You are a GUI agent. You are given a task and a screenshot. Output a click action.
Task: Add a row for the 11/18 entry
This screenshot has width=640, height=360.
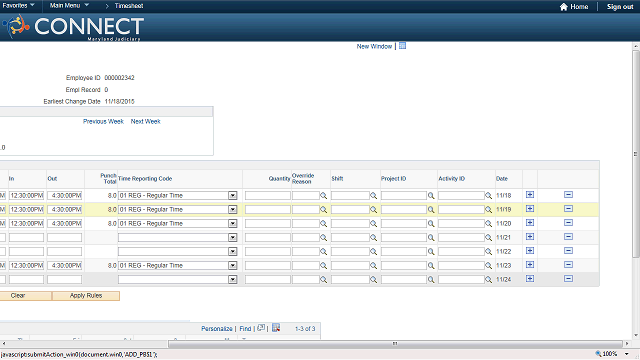point(530,195)
